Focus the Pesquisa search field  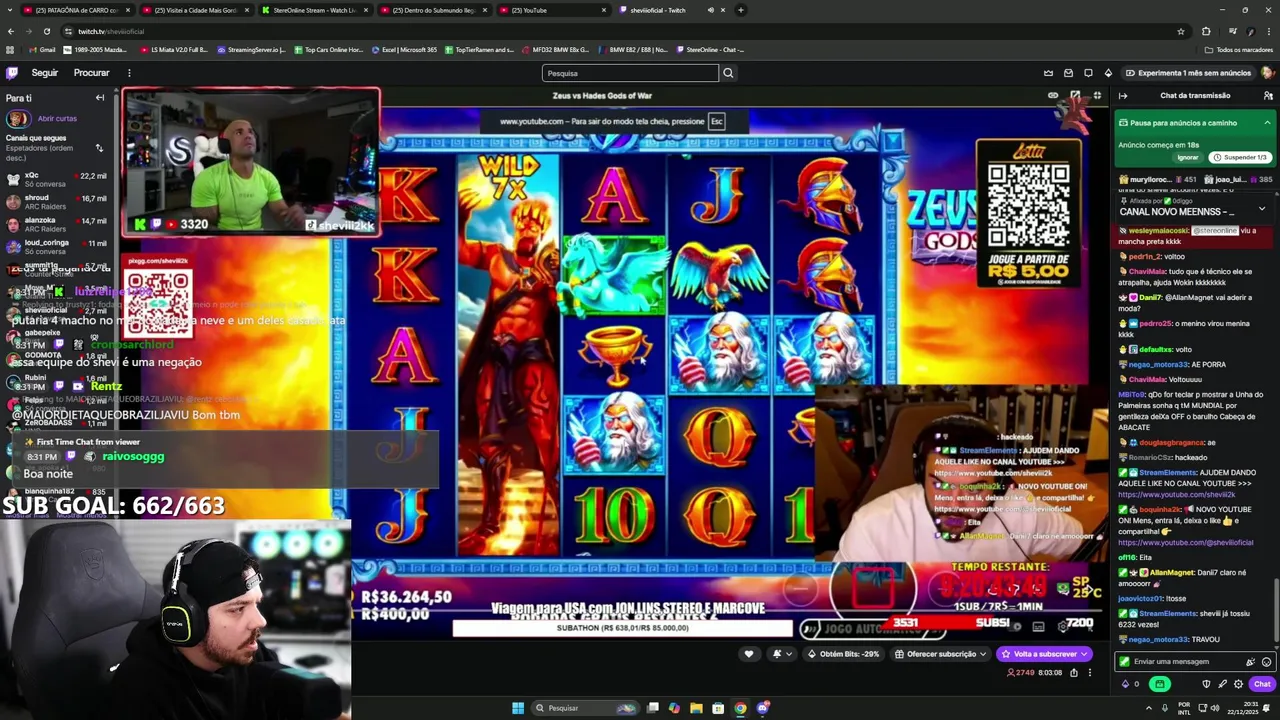630,73
